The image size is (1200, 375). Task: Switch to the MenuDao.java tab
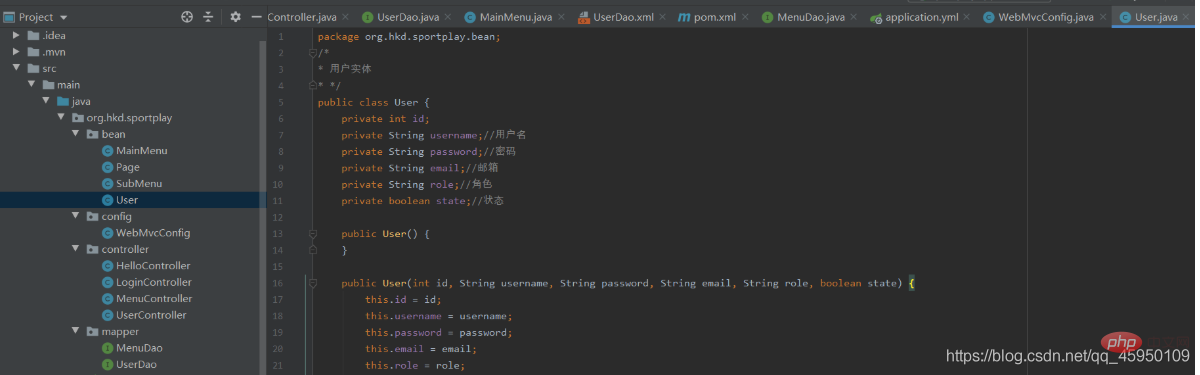[810, 17]
